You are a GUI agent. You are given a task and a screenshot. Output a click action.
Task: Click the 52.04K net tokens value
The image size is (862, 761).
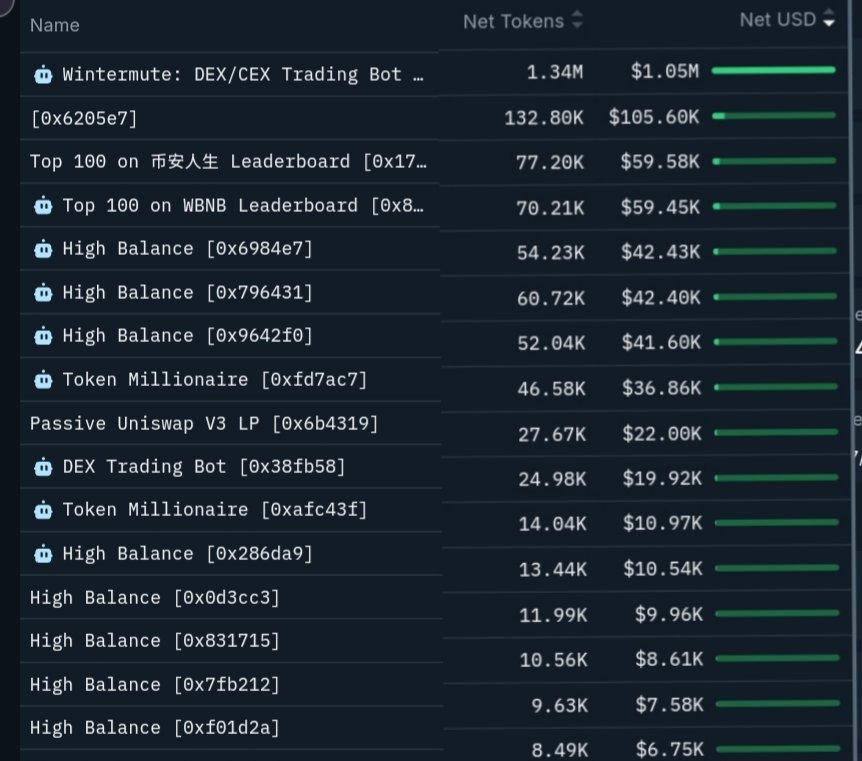(551, 343)
